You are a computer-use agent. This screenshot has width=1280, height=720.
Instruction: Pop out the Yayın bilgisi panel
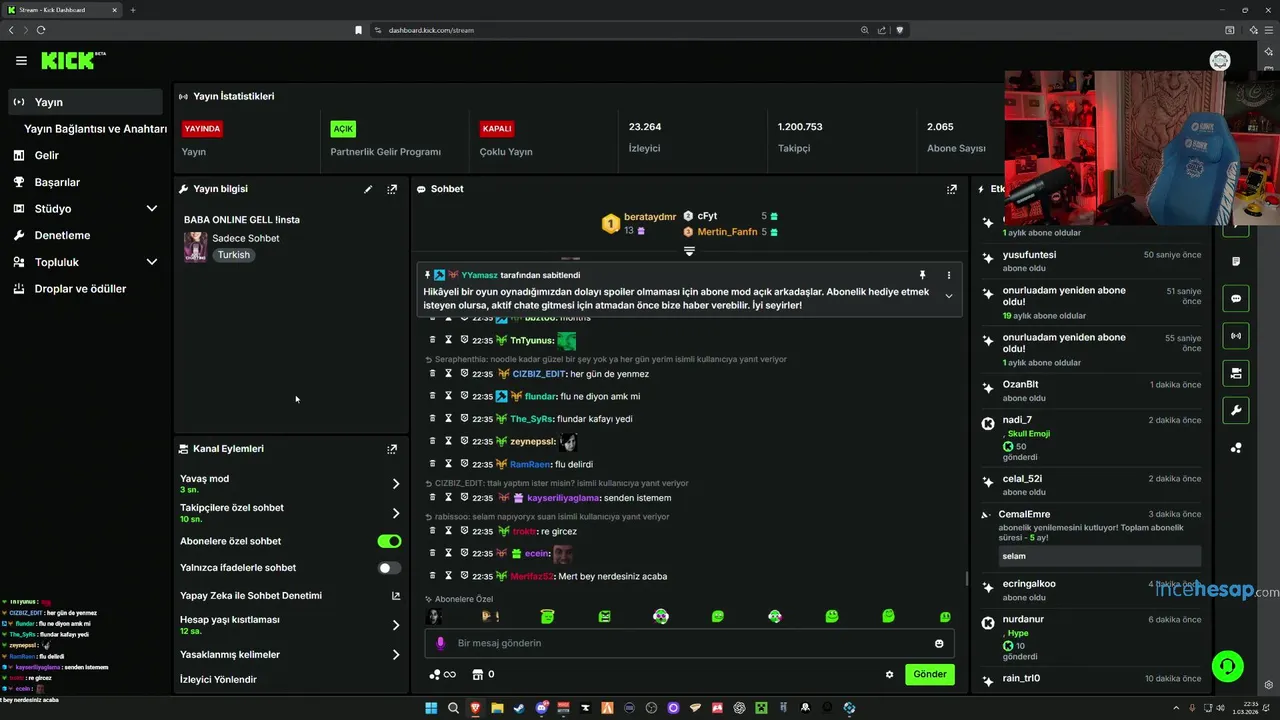(392, 189)
